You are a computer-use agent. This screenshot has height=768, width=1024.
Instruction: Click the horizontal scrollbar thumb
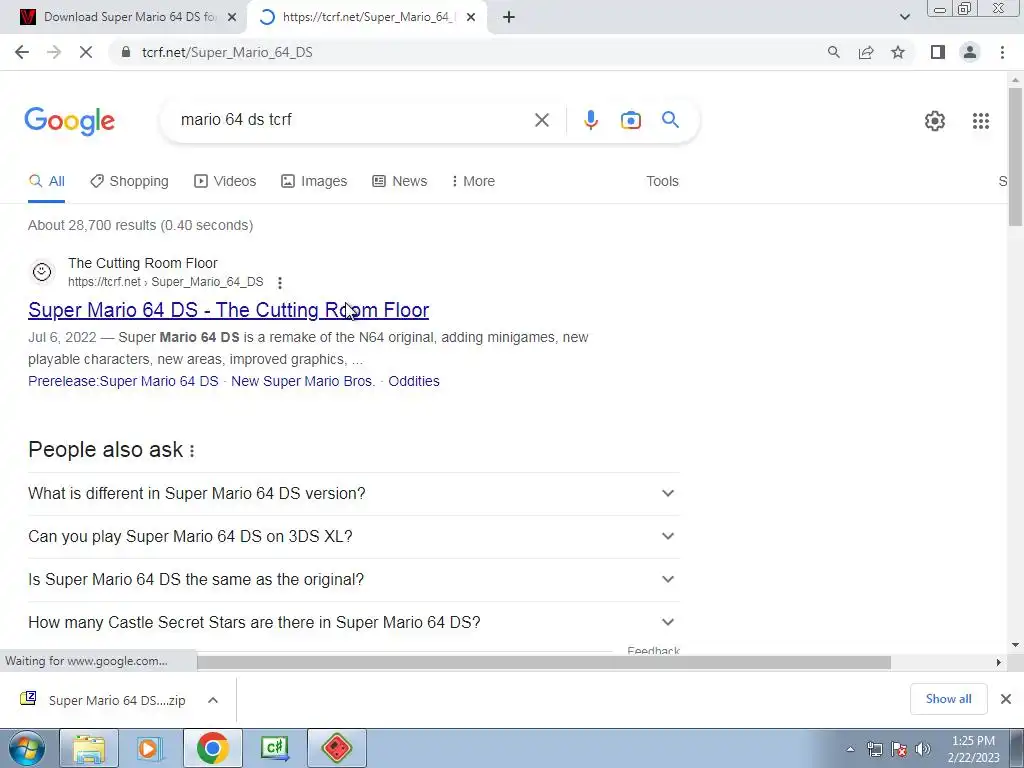pyautogui.click(x=544, y=663)
